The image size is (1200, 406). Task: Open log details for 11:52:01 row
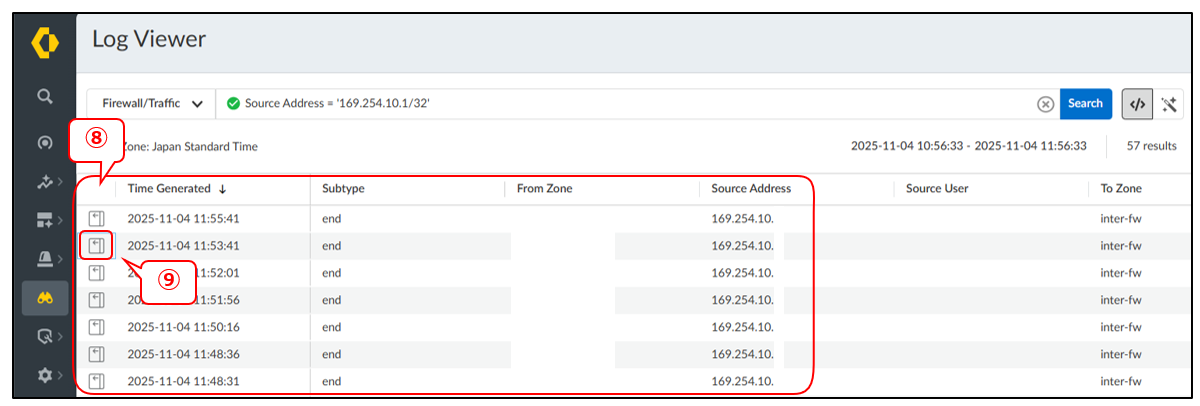[96, 273]
